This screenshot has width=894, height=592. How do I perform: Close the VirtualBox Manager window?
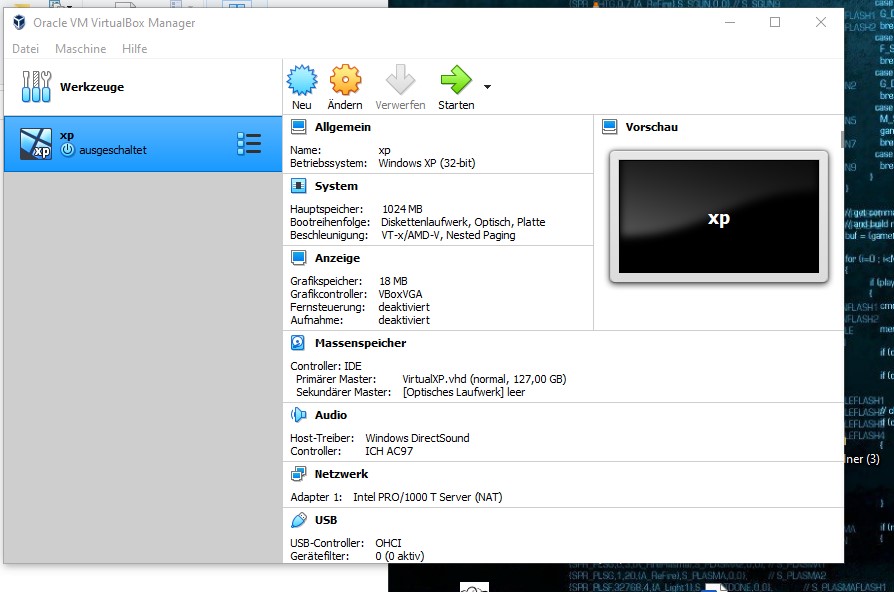pos(820,22)
